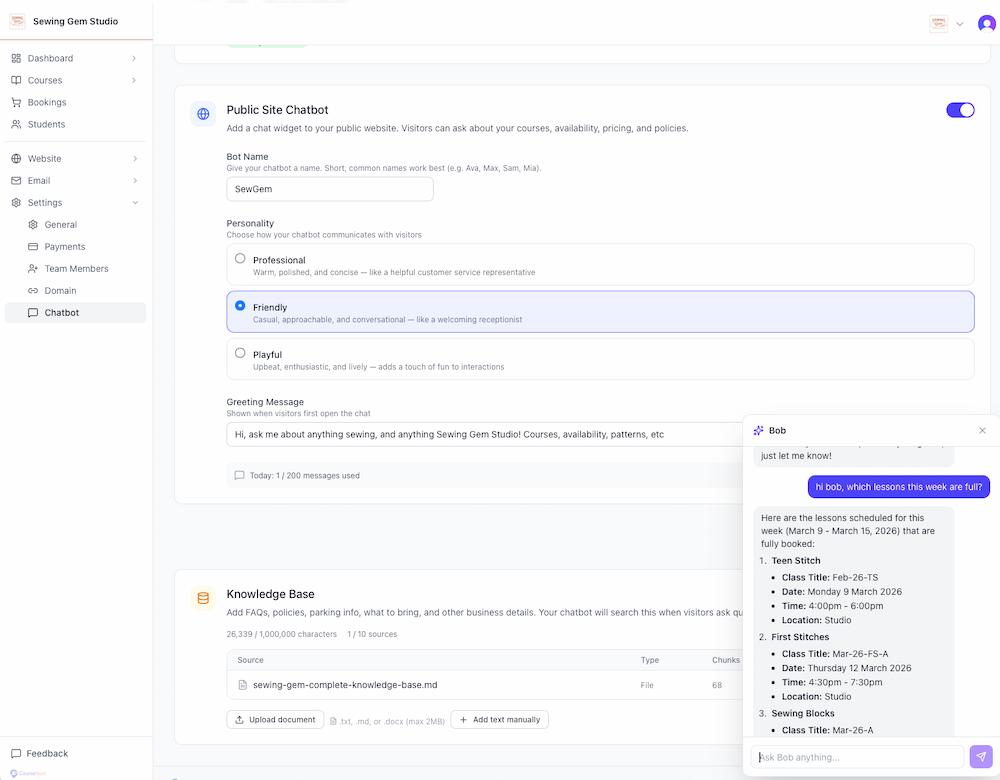Click the Students people icon
The height and width of the screenshot is (780, 1000).
point(14,124)
